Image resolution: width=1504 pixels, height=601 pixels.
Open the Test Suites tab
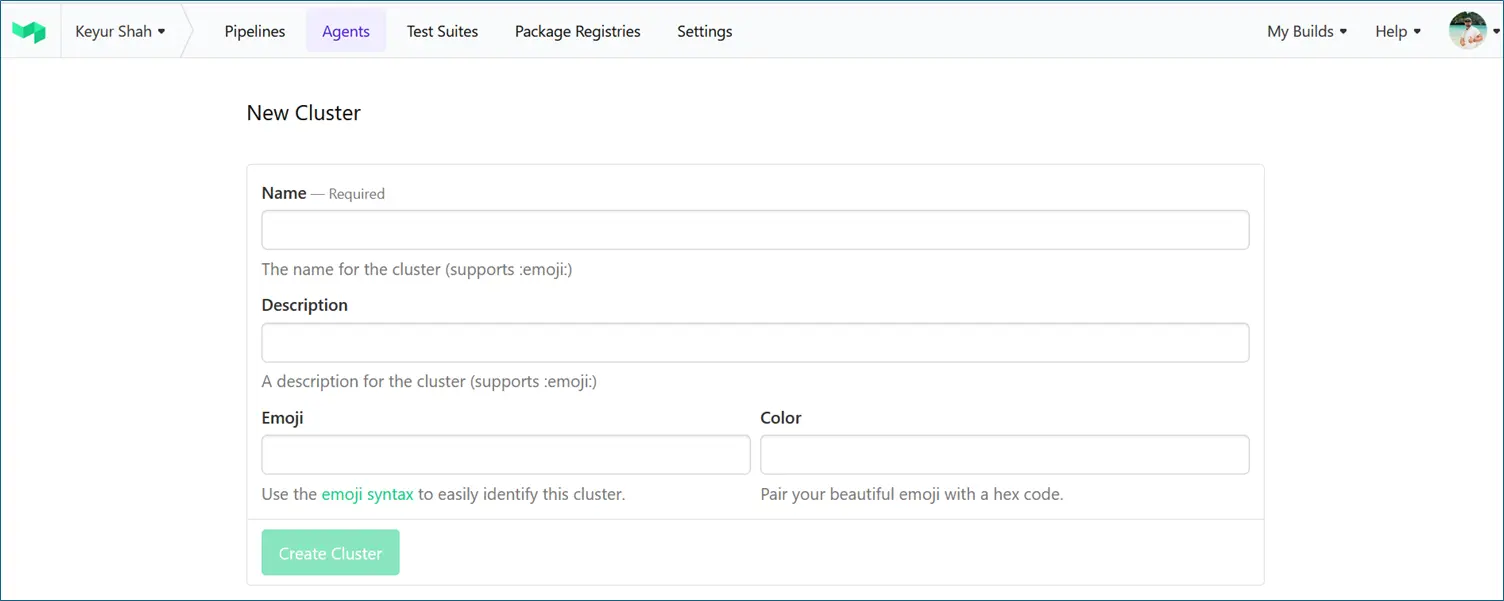coord(442,31)
